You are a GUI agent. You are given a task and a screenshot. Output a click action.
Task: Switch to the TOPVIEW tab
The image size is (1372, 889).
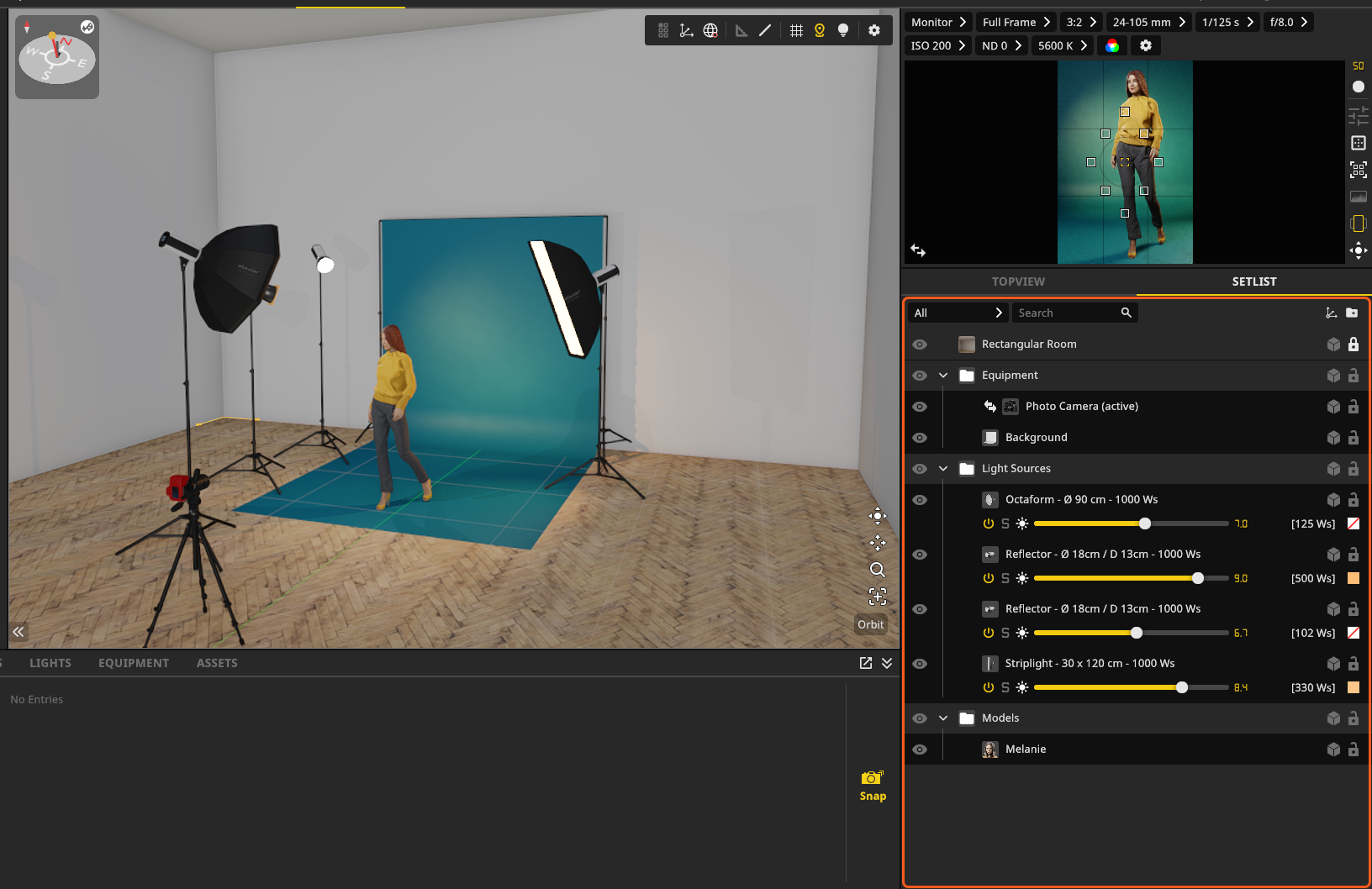point(1018,281)
